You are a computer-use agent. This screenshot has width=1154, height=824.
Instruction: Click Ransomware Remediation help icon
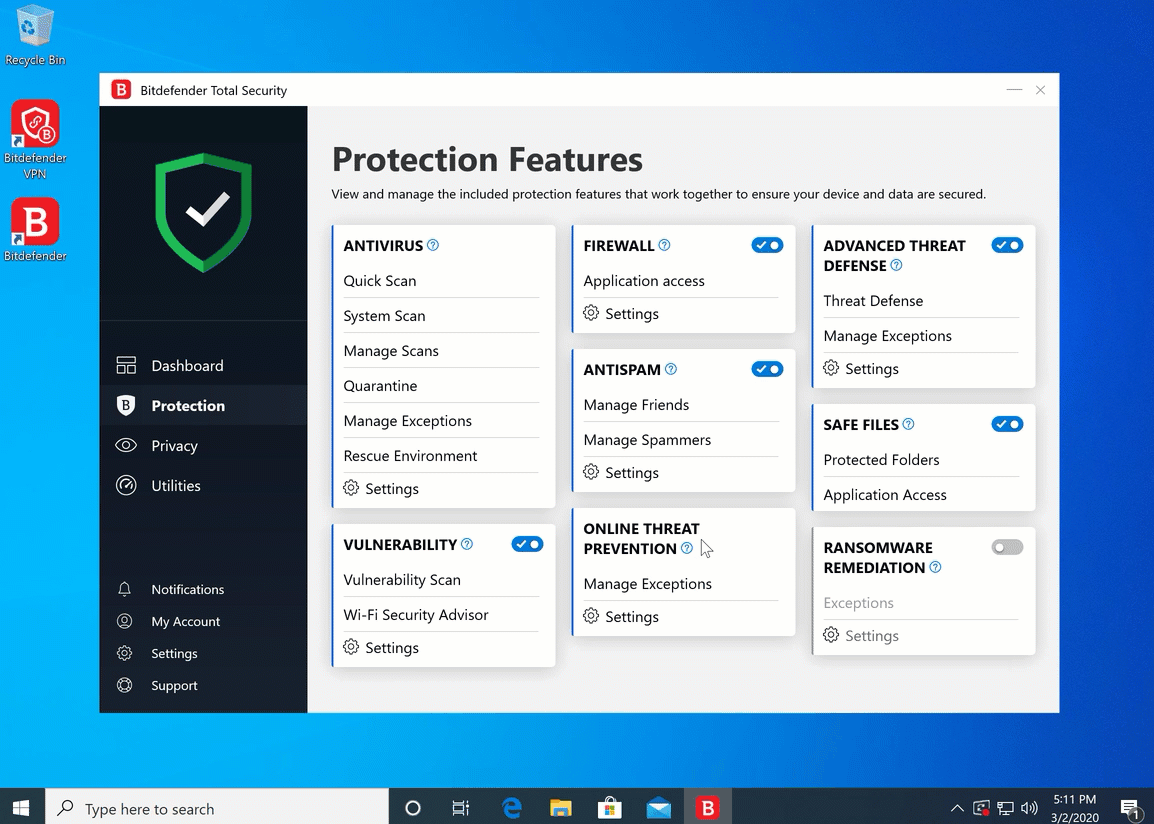(935, 567)
